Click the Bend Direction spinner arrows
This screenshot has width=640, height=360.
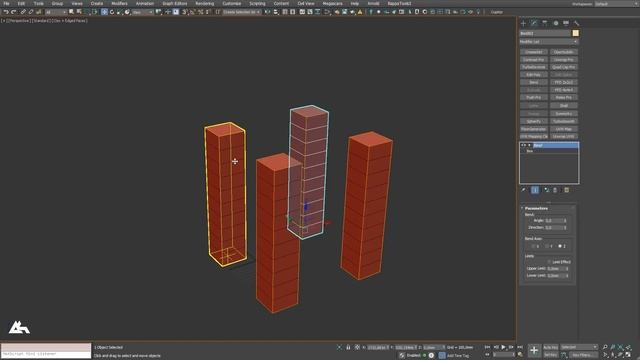click(565, 228)
